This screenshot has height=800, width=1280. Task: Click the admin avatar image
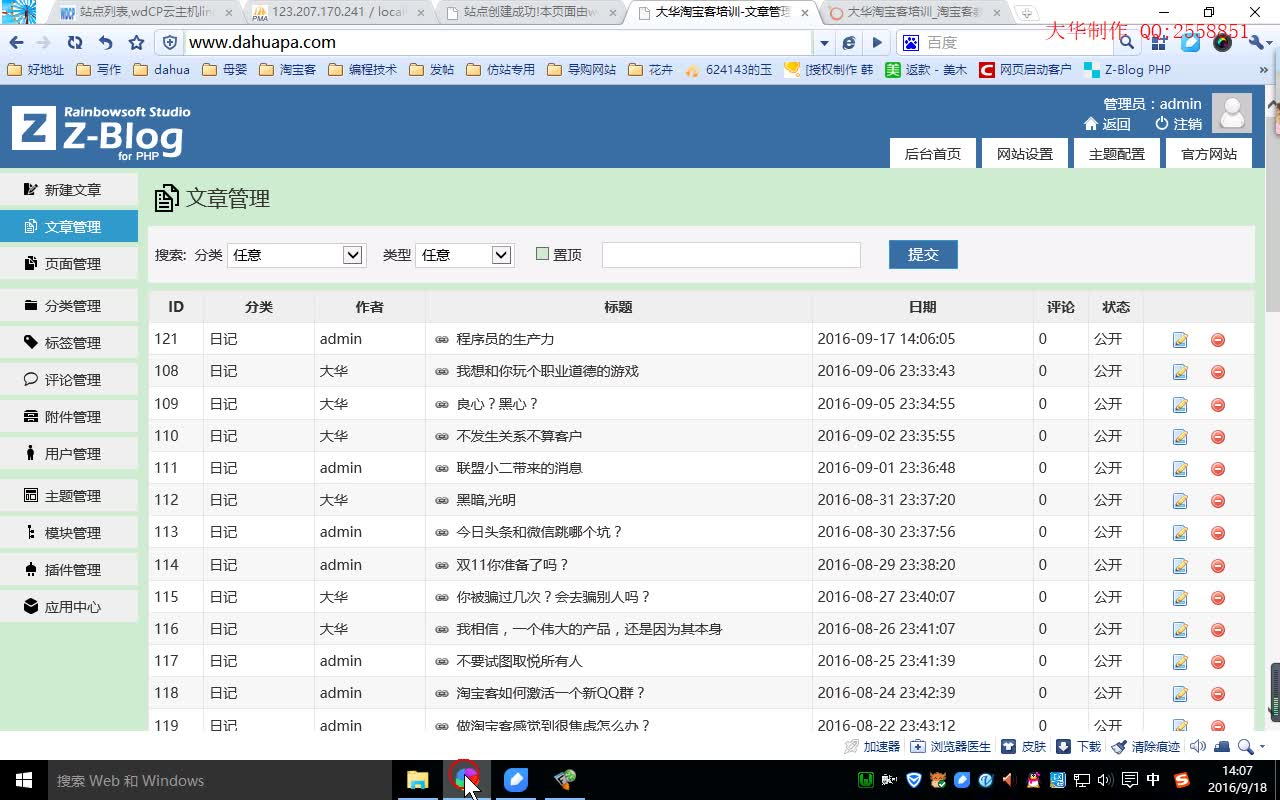[x=1232, y=113]
